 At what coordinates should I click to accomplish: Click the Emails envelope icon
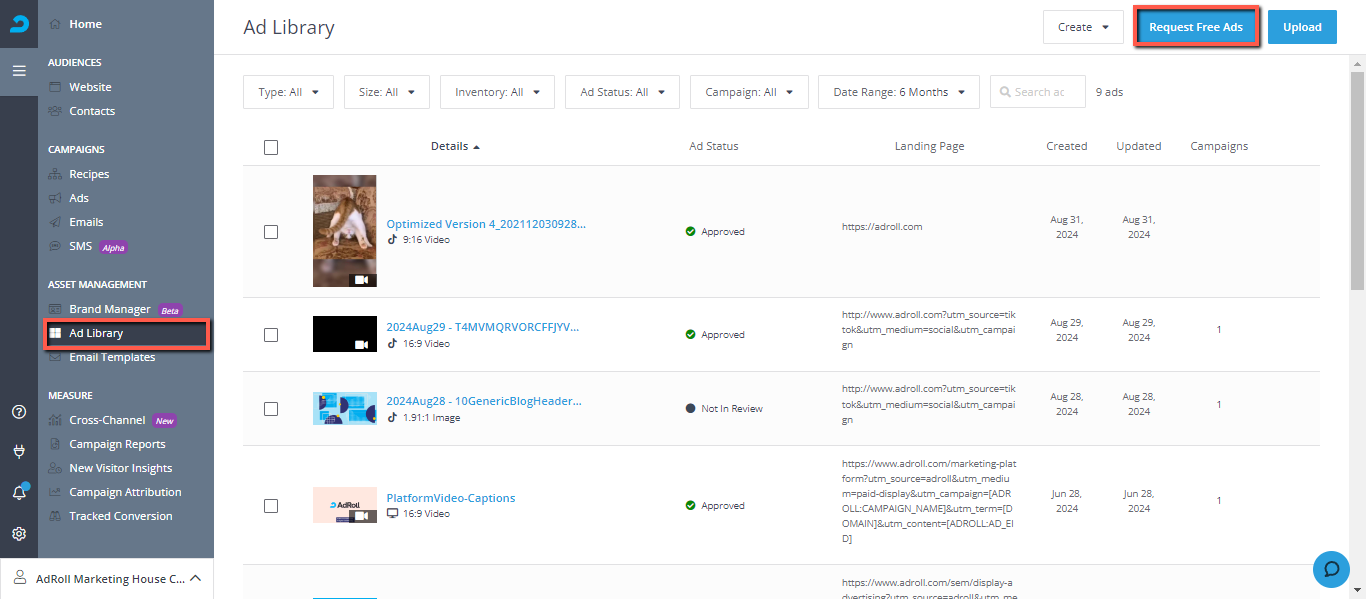point(55,222)
